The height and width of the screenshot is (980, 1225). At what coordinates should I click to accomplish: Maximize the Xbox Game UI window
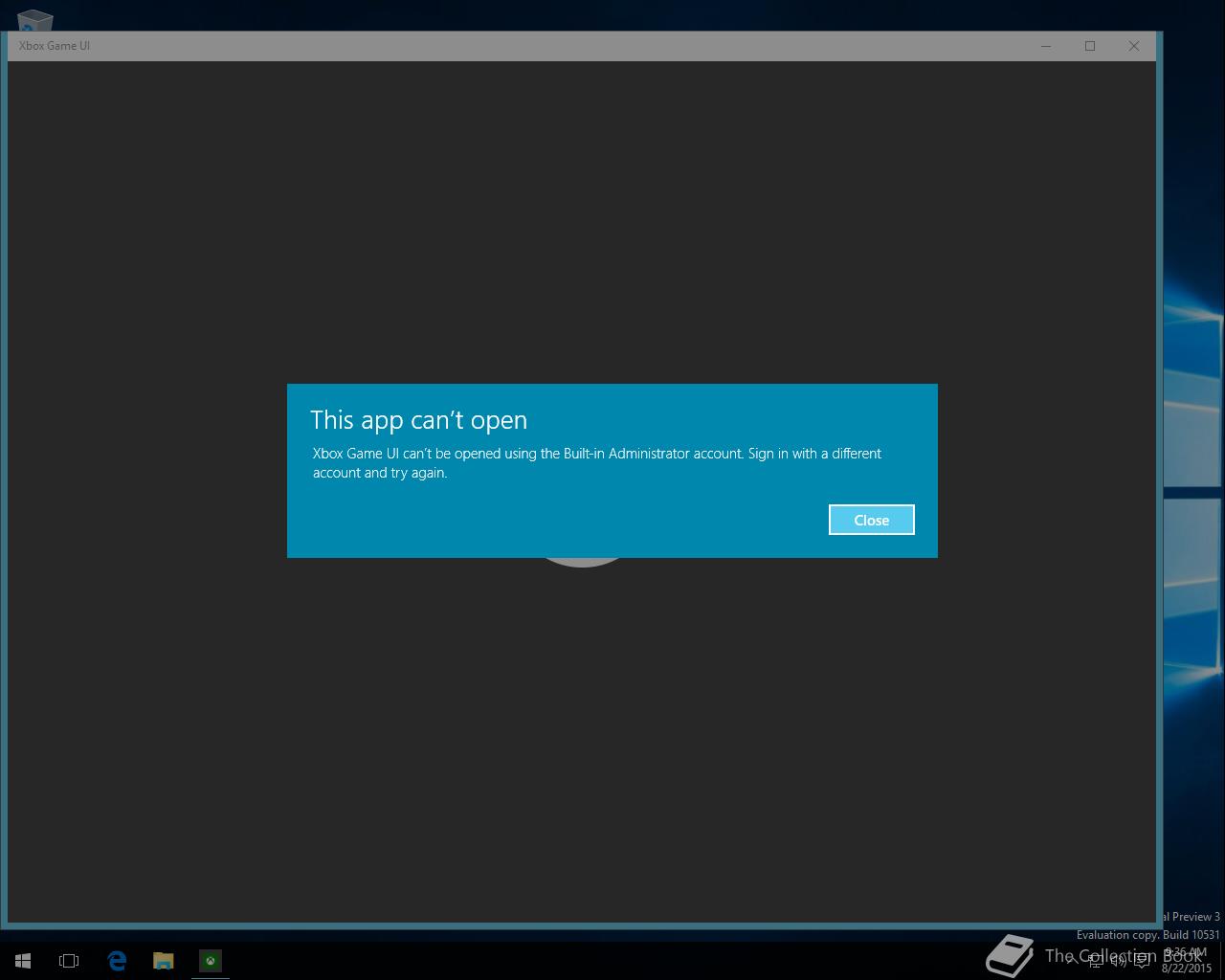point(1090,46)
